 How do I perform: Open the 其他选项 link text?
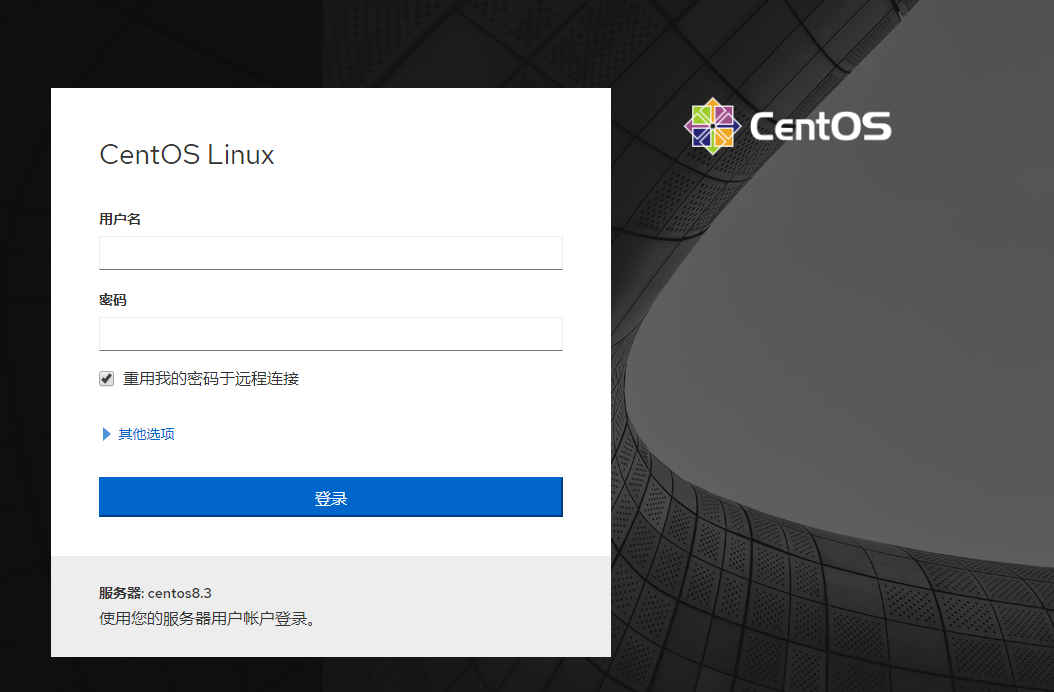coord(146,434)
